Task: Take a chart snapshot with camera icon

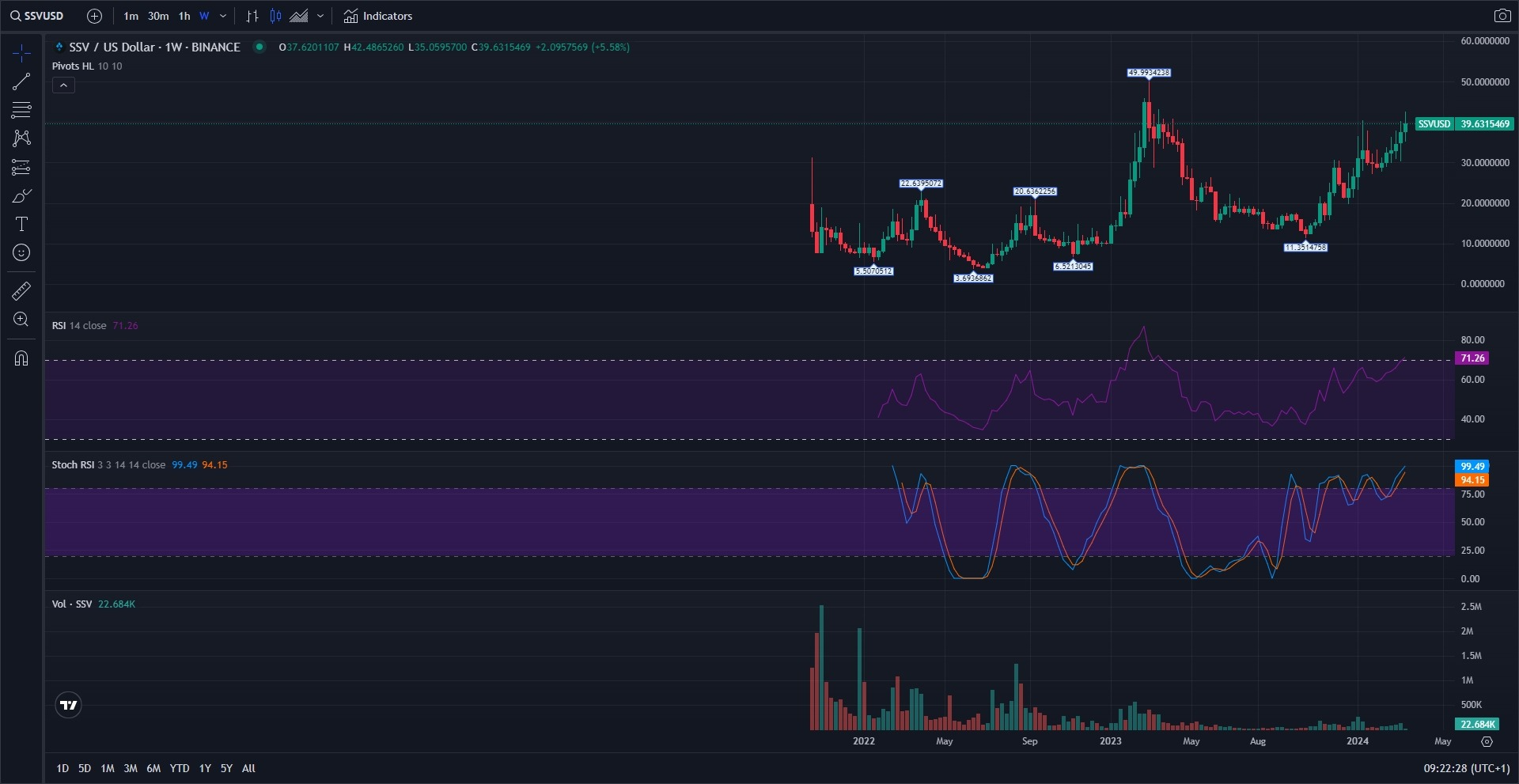Action: coord(1502,16)
